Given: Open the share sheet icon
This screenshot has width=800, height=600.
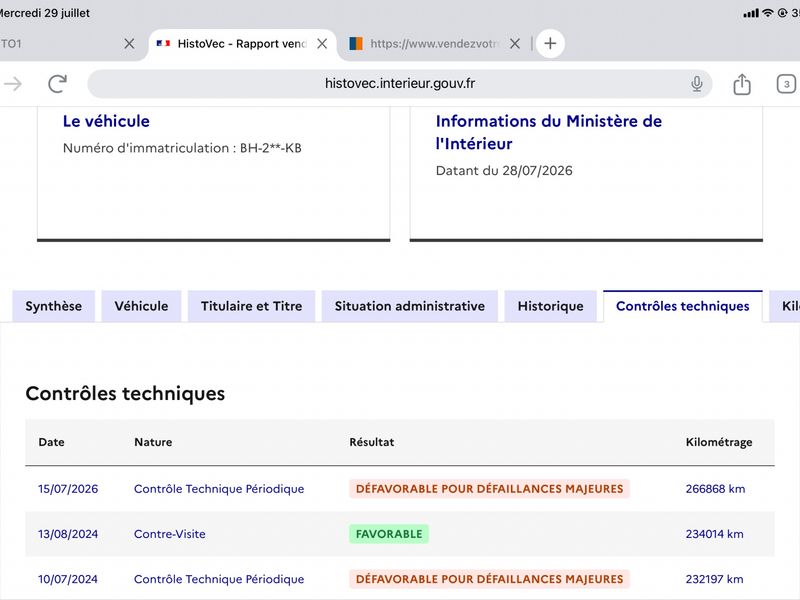Looking at the screenshot, I should 742,84.
